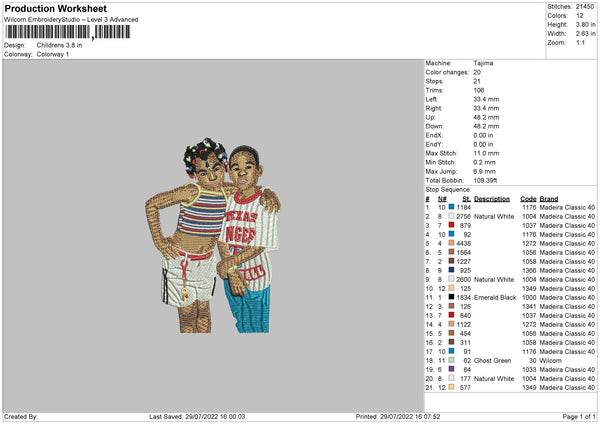Click the Code column header
The height and width of the screenshot is (424, 600).
point(528,199)
